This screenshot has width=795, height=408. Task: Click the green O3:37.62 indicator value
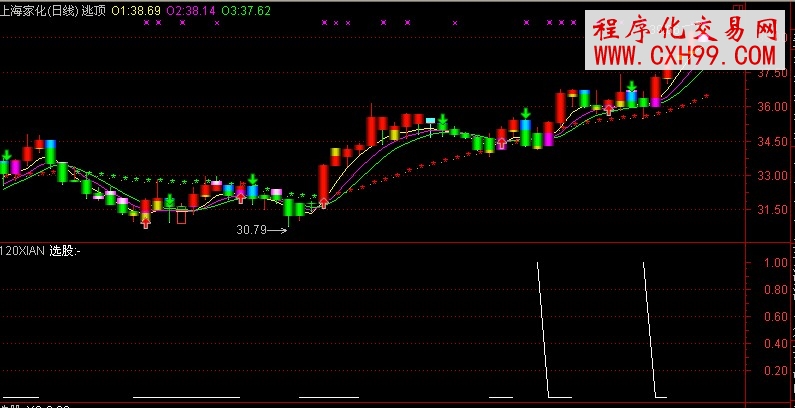click(246, 8)
